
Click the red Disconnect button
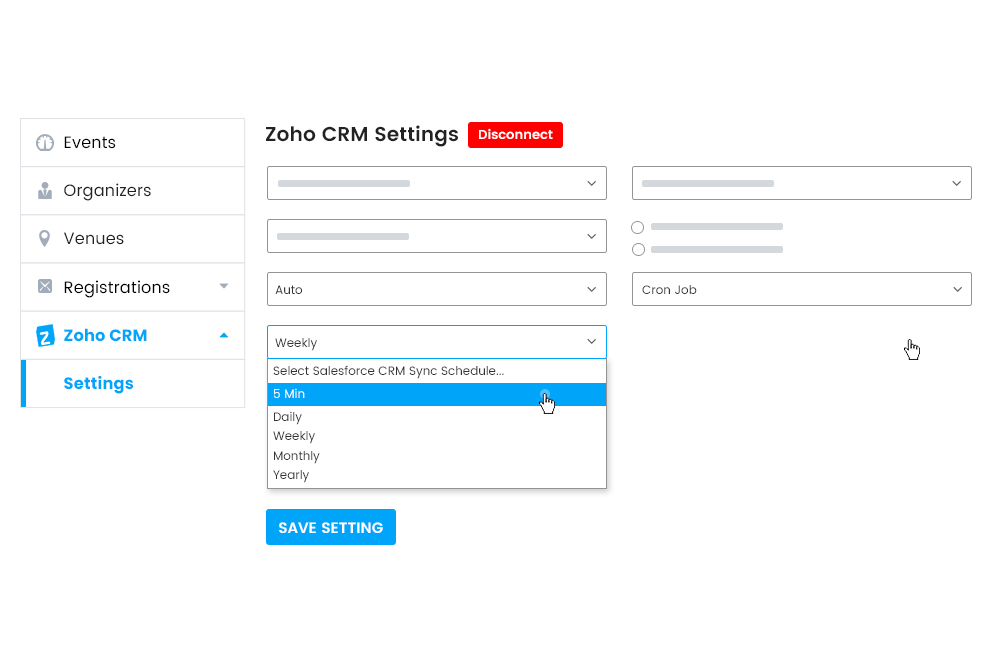pyautogui.click(x=515, y=134)
